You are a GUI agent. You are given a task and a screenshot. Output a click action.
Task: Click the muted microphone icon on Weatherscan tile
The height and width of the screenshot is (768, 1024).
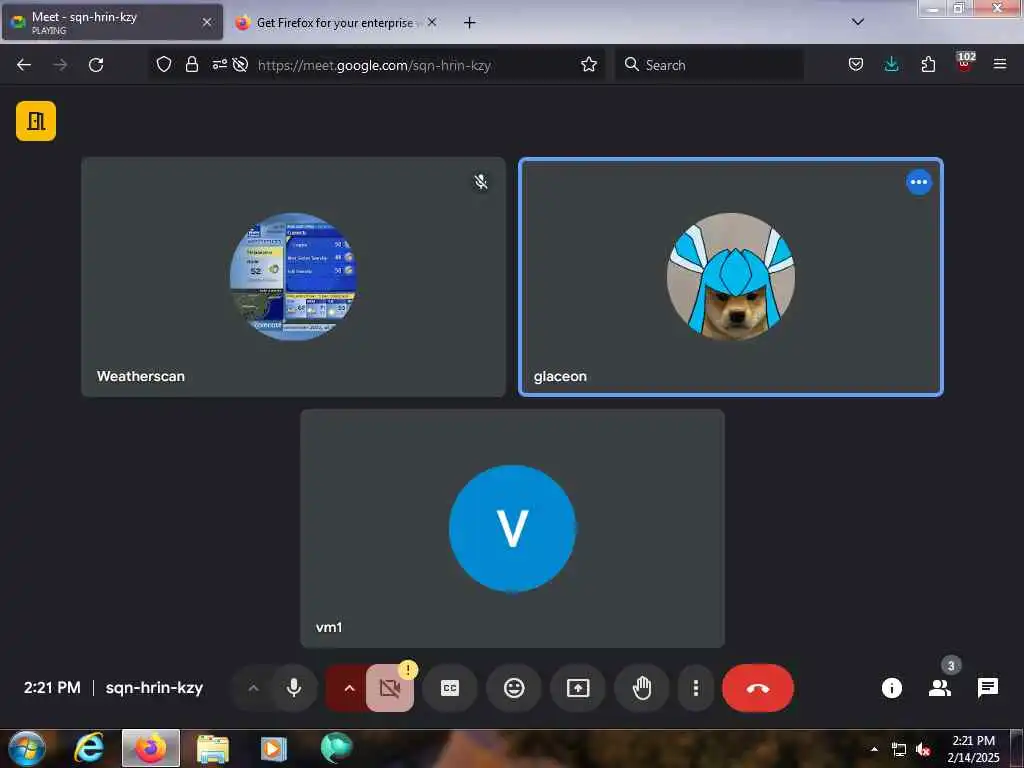coord(481,182)
